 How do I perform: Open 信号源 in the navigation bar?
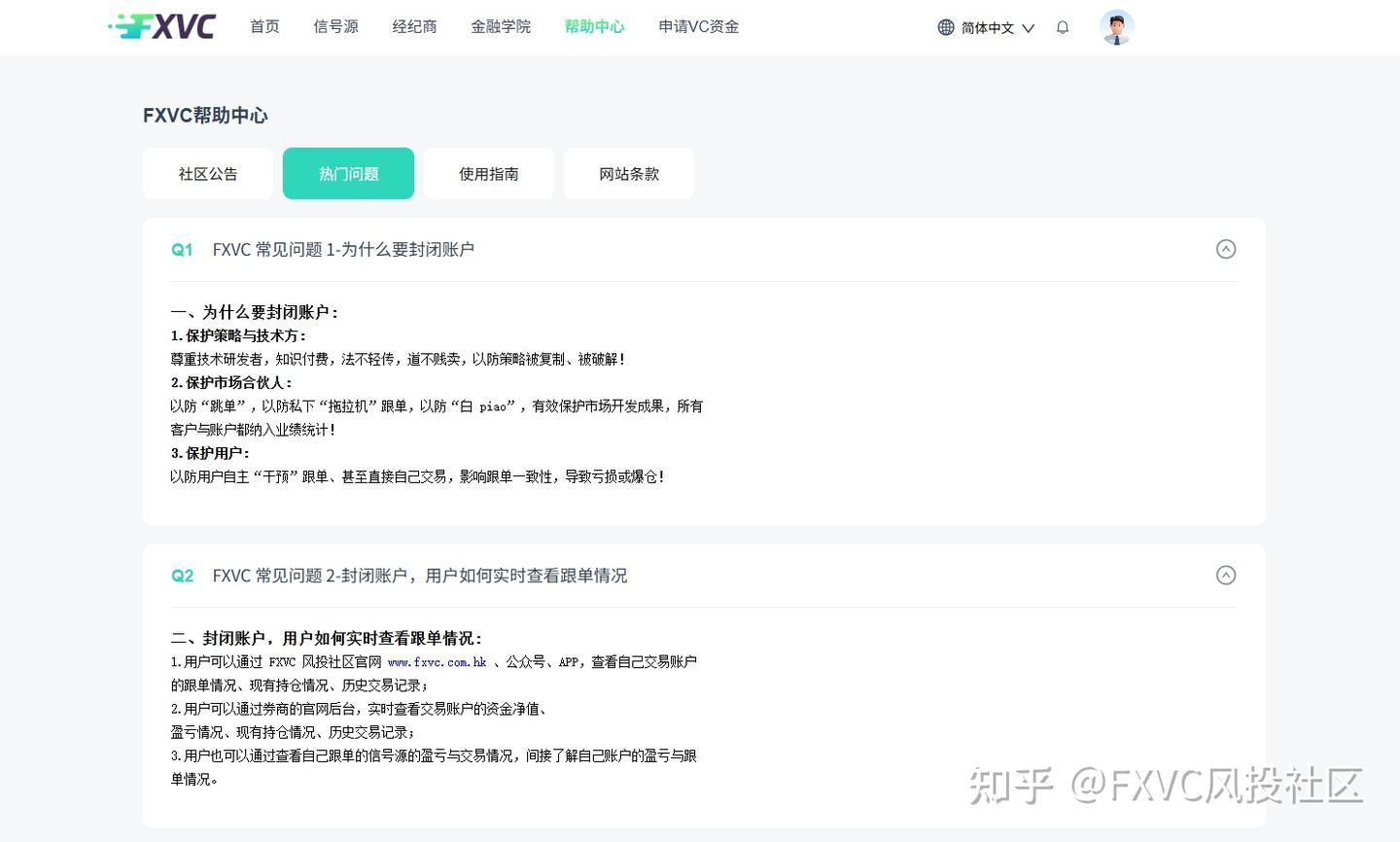click(335, 26)
